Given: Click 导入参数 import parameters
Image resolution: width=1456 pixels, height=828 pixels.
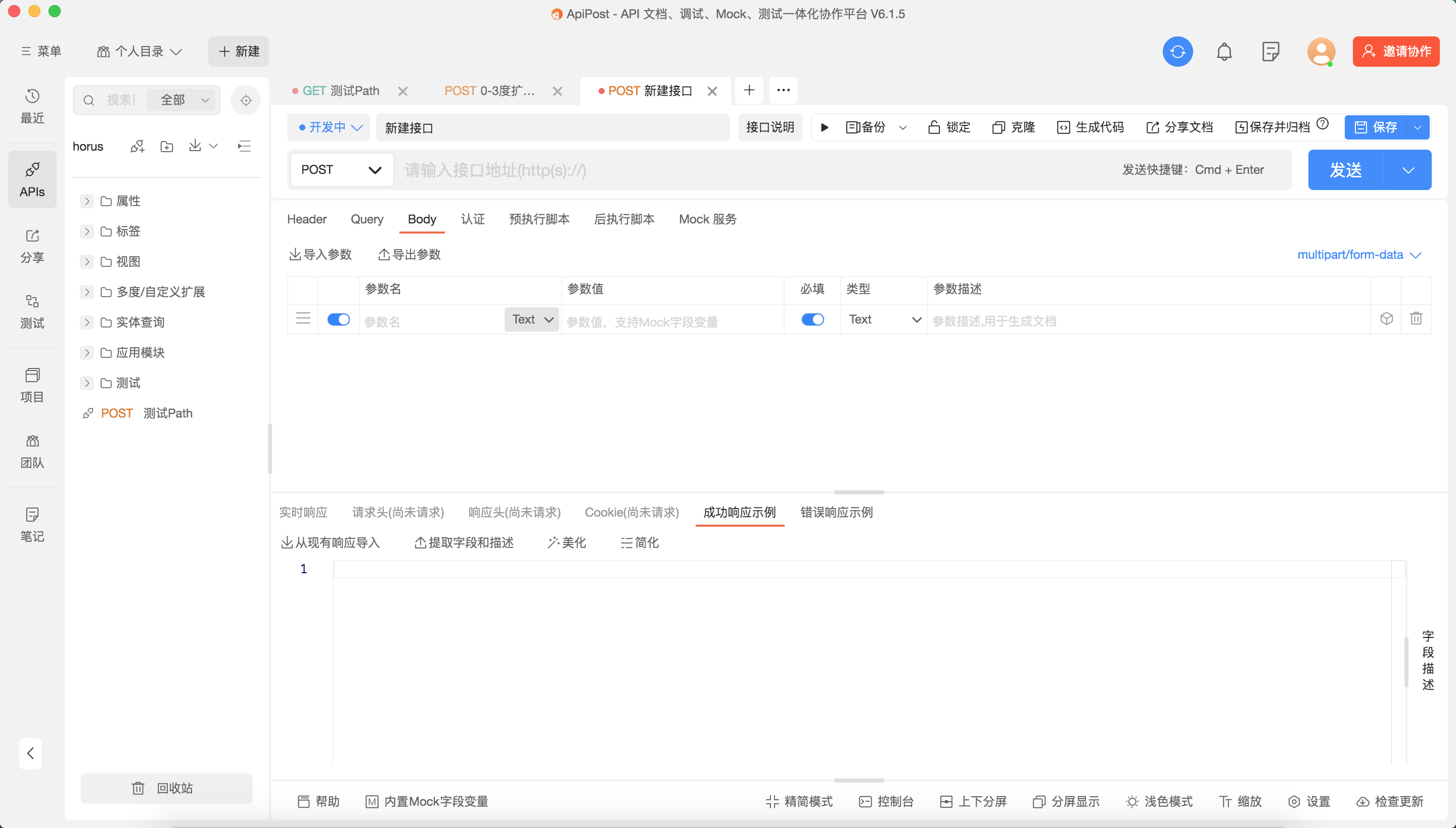Looking at the screenshot, I should (x=321, y=254).
